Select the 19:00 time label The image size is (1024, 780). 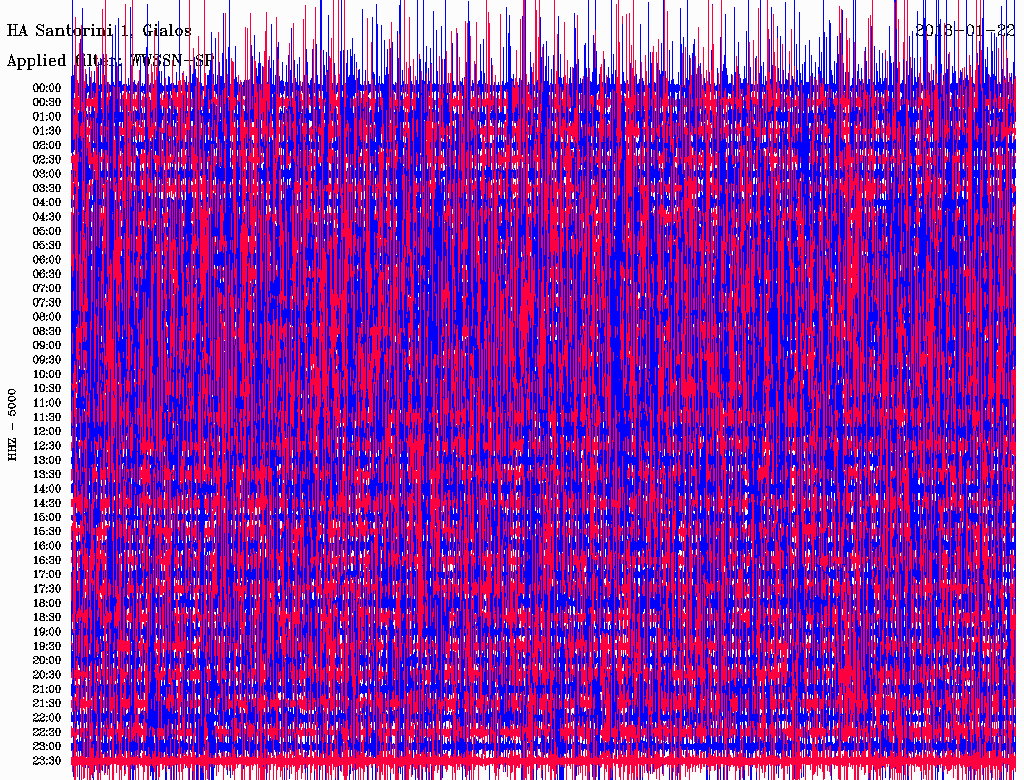coord(47,632)
